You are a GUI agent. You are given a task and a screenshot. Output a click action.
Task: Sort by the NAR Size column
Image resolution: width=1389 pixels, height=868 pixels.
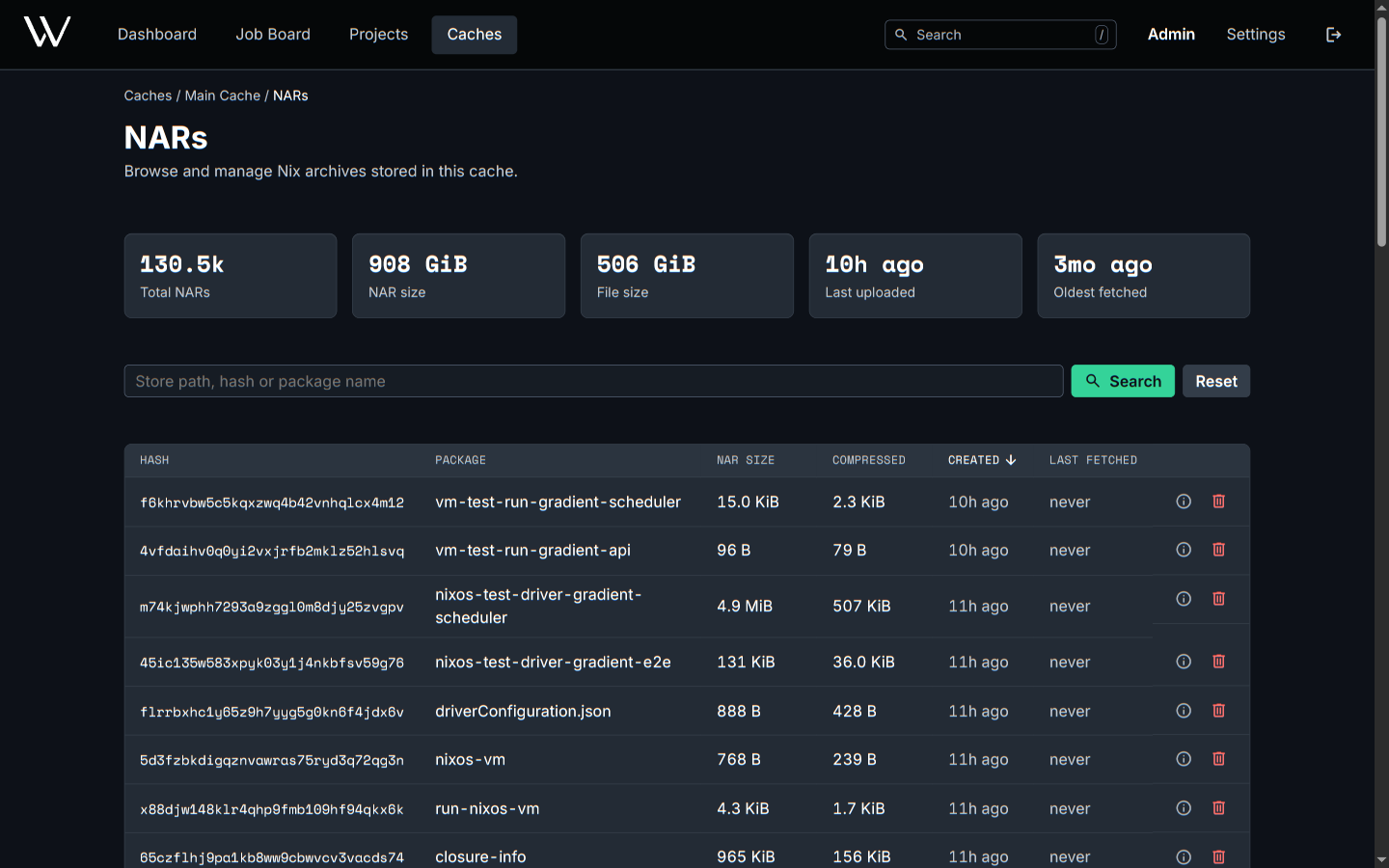[746, 460]
